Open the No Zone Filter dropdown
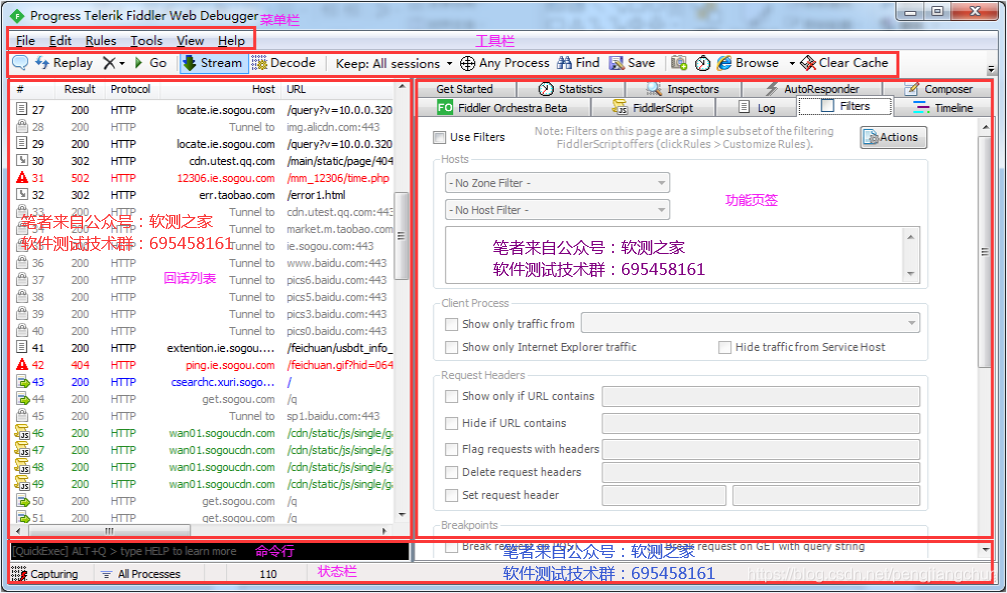 tap(557, 183)
